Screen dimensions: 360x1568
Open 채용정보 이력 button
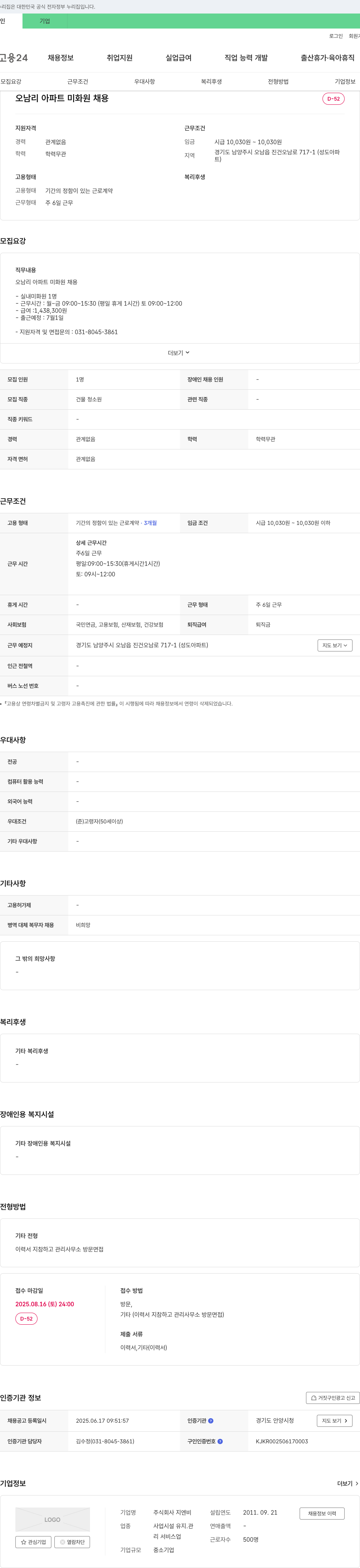click(x=322, y=1513)
